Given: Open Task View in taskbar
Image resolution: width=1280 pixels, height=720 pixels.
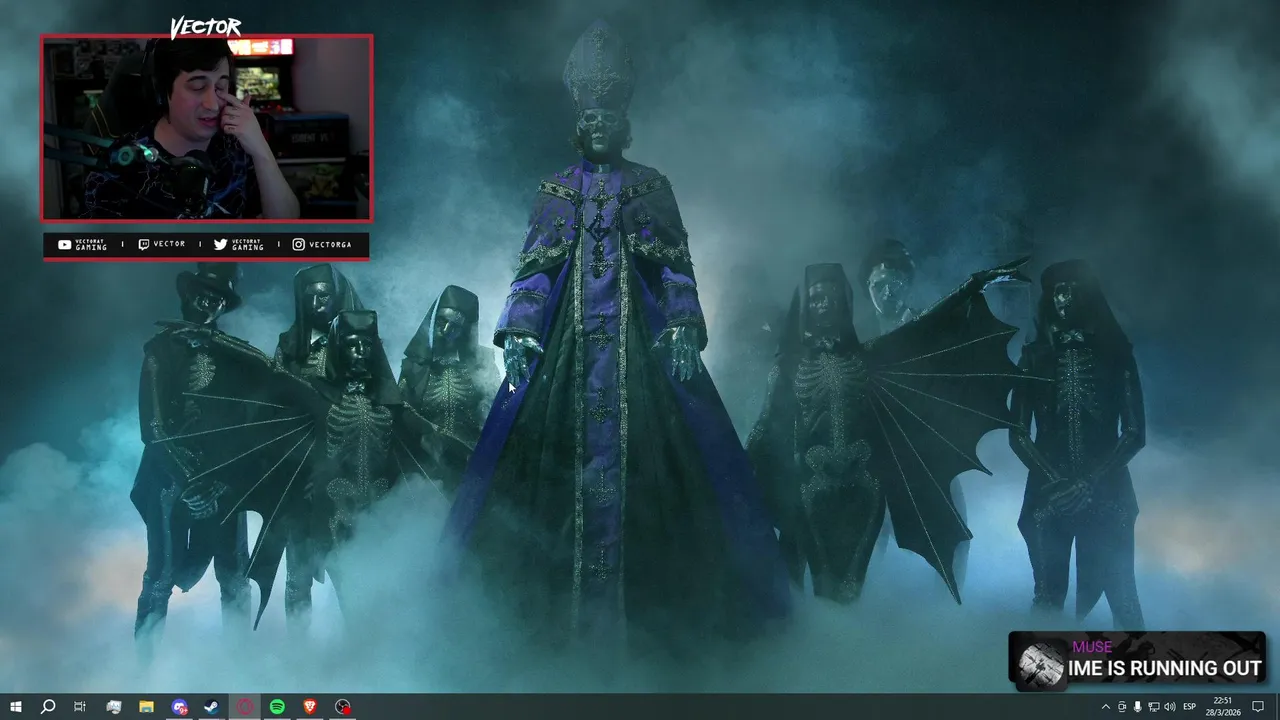Looking at the screenshot, I should click(80, 707).
